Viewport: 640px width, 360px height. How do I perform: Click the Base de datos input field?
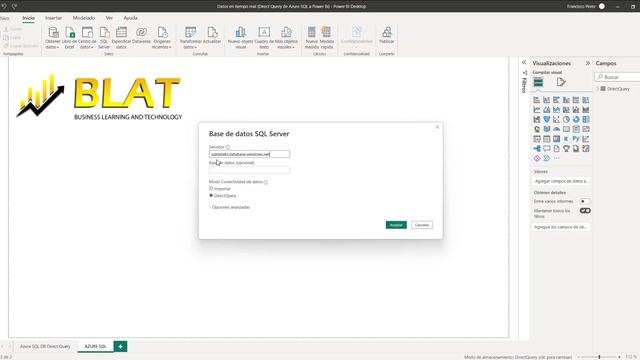coord(249,170)
